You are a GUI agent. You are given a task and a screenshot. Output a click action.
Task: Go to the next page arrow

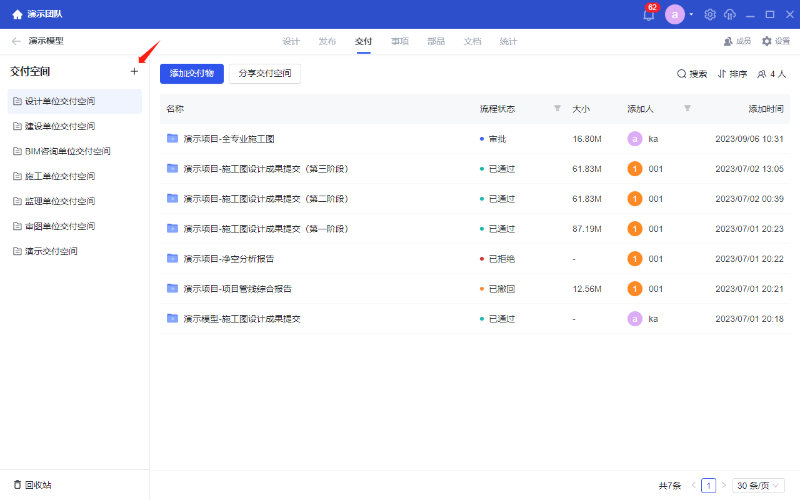723,485
